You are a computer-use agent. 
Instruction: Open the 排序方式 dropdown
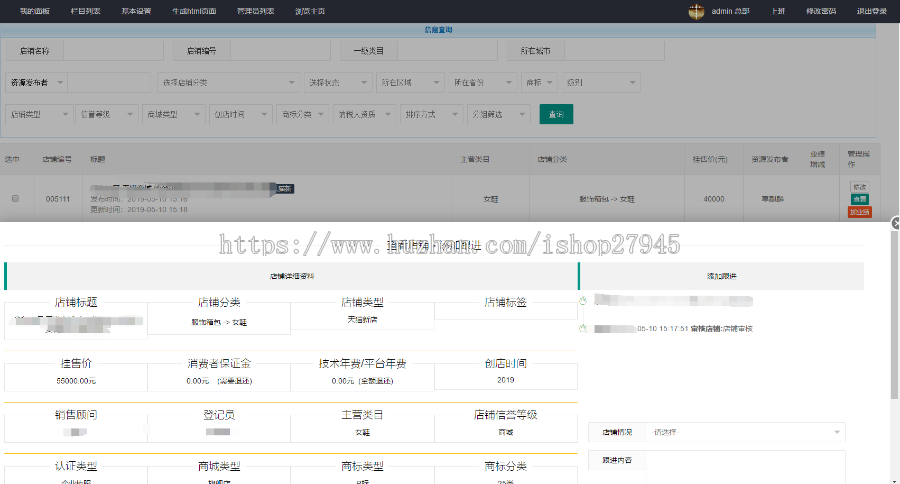pos(432,114)
